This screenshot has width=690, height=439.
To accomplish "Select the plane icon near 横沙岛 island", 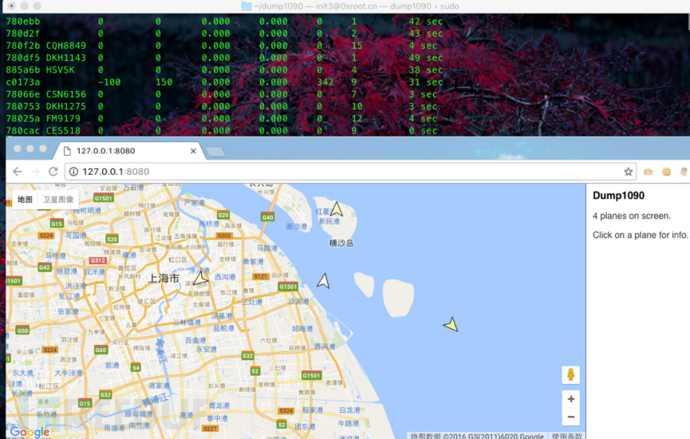I will pos(337,210).
